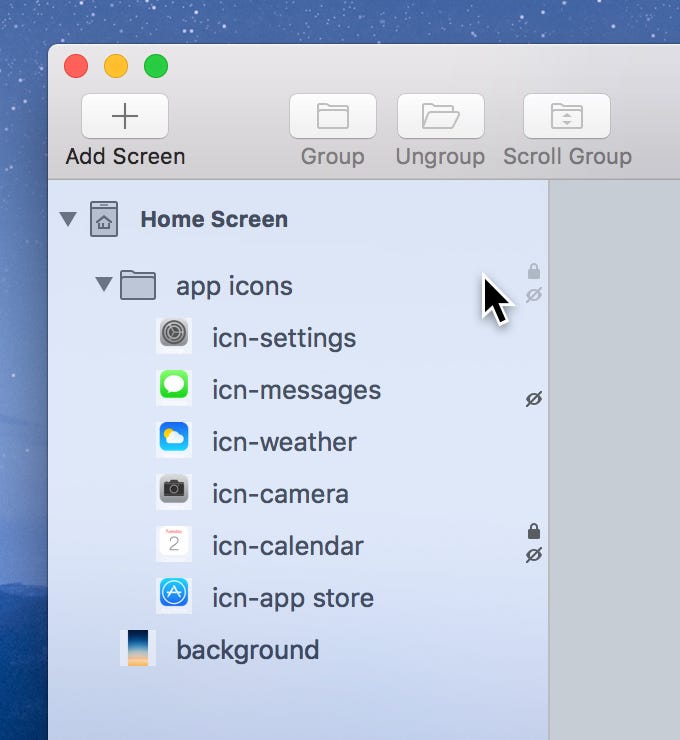
Task: Click the red close window button
Action: [76, 66]
